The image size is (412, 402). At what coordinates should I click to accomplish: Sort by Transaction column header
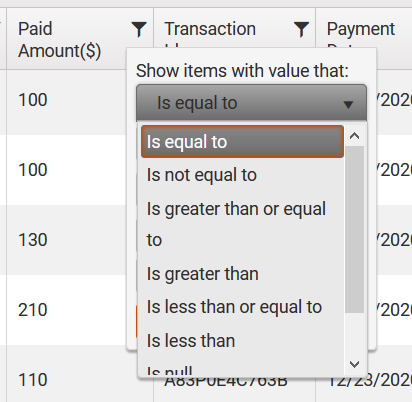point(210,29)
